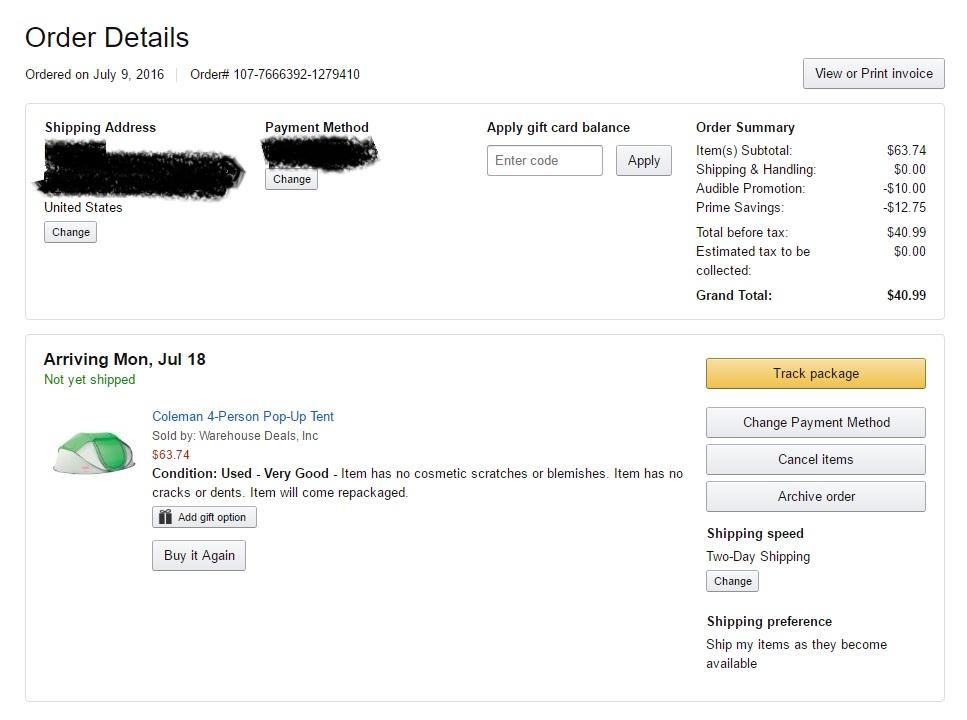Click the gift icon on Add gift option
967x720 pixels.
(x=166, y=517)
